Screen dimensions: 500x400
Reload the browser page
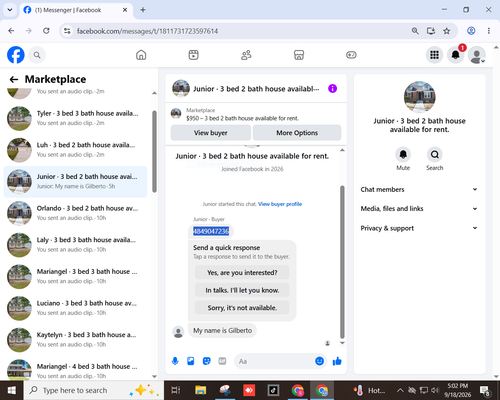46,31
